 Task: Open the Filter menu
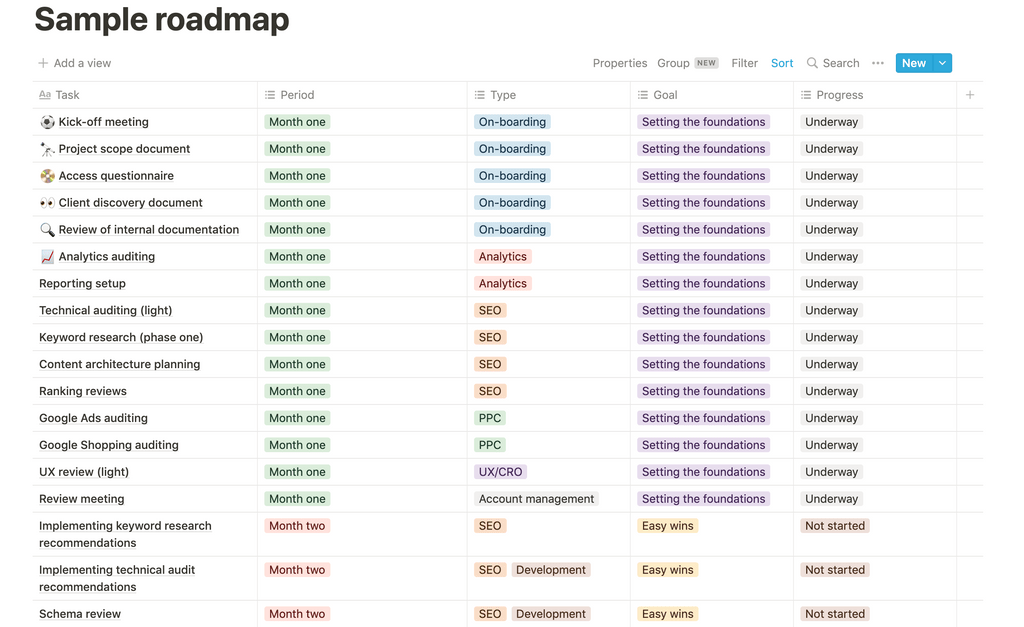744,63
